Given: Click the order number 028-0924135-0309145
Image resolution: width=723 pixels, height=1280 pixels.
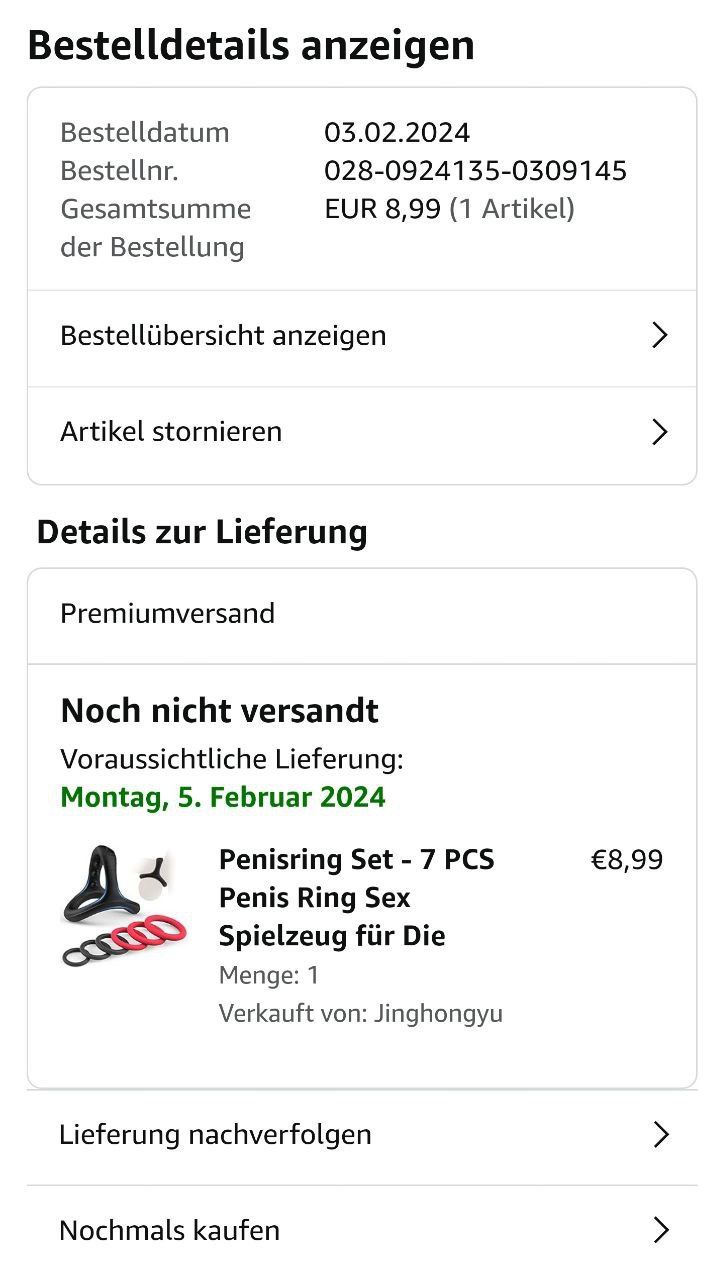Looking at the screenshot, I should pyautogui.click(x=475, y=171).
